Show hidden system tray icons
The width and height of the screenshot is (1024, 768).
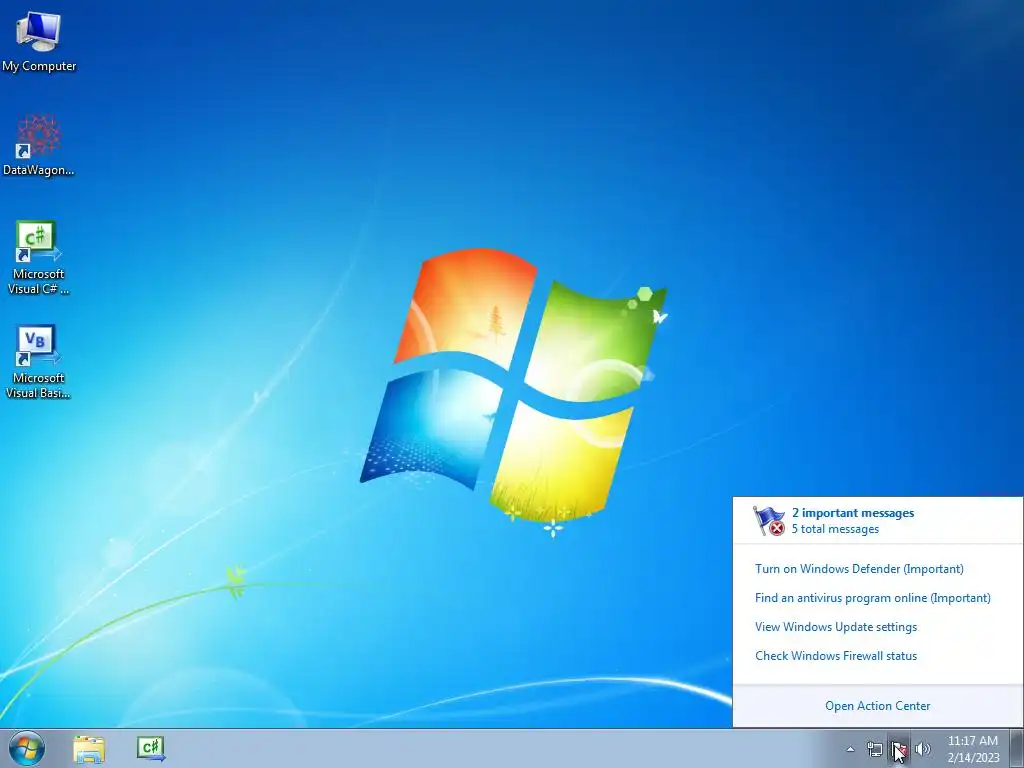pos(850,749)
